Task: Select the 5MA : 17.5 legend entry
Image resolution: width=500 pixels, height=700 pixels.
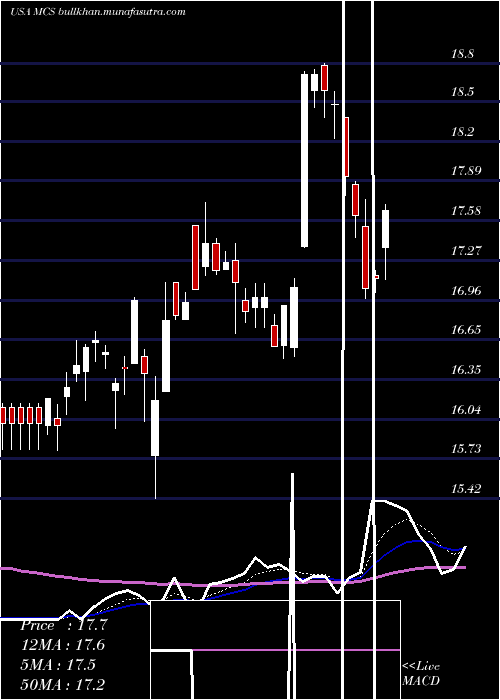Action: pos(58,664)
